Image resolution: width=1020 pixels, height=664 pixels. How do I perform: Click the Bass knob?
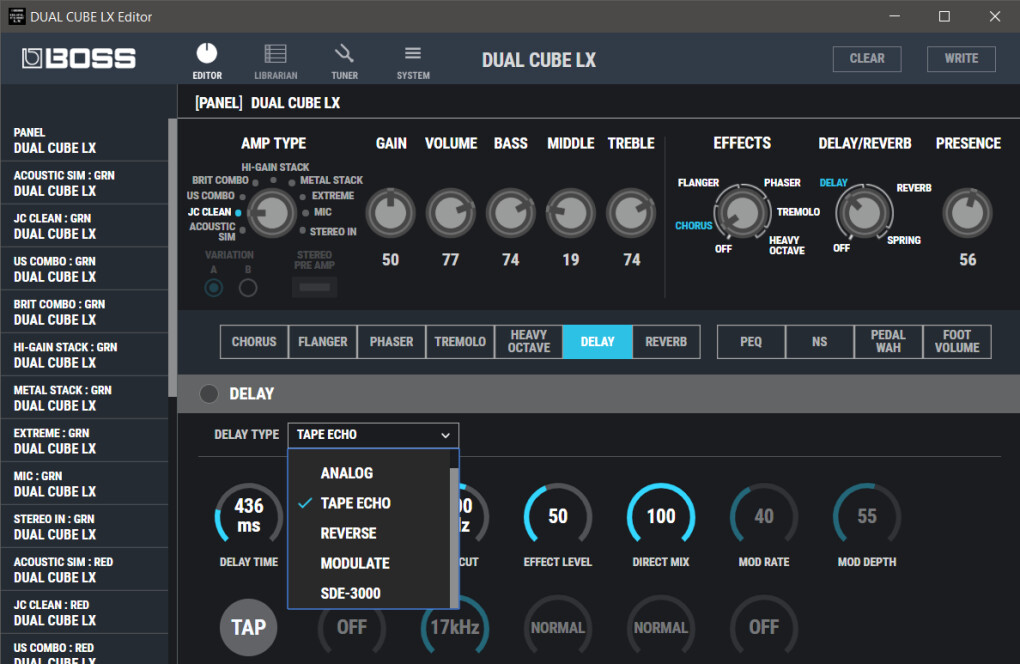[511, 213]
